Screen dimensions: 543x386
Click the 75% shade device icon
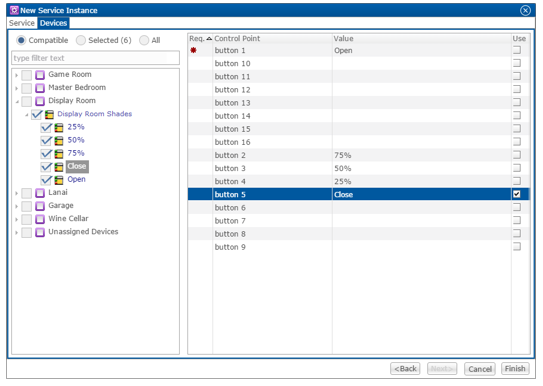click(x=59, y=154)
